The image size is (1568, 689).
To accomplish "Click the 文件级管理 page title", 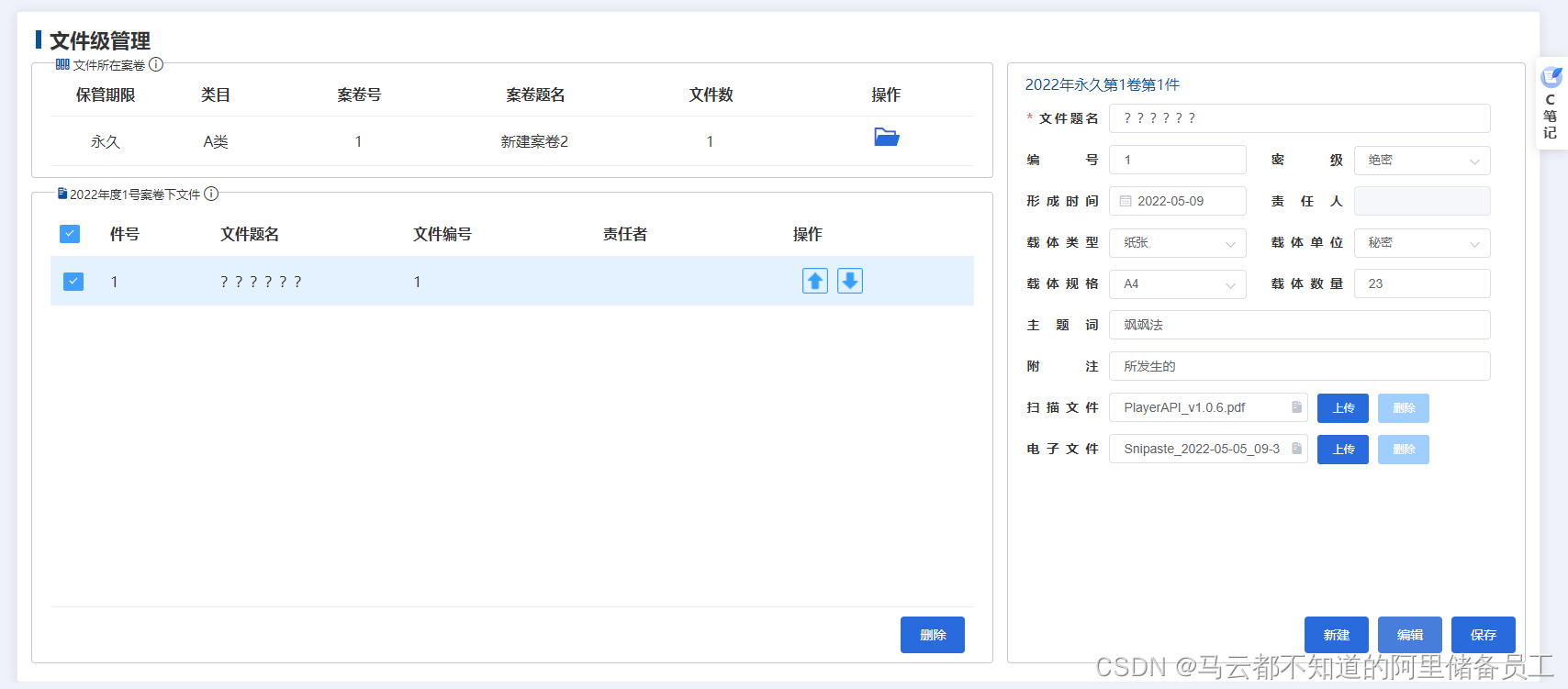I will coord(100,40).
